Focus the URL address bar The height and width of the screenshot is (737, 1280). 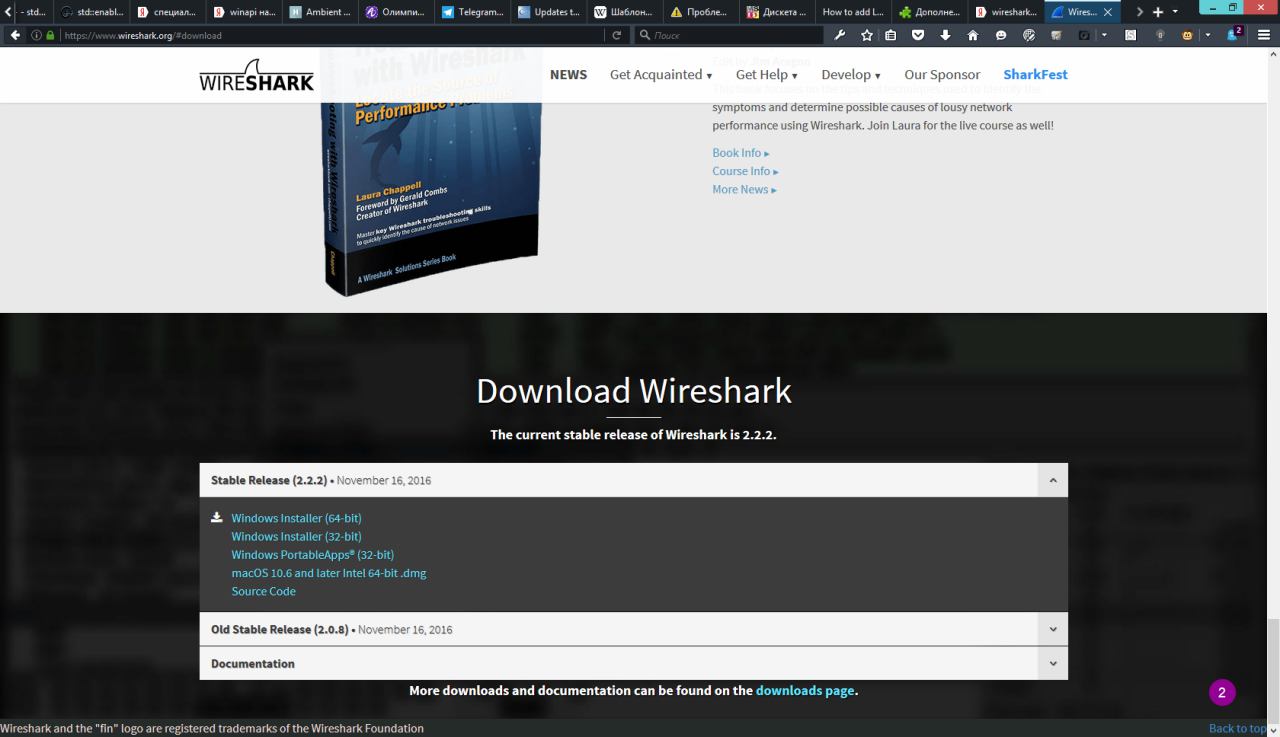pos(330,35)
